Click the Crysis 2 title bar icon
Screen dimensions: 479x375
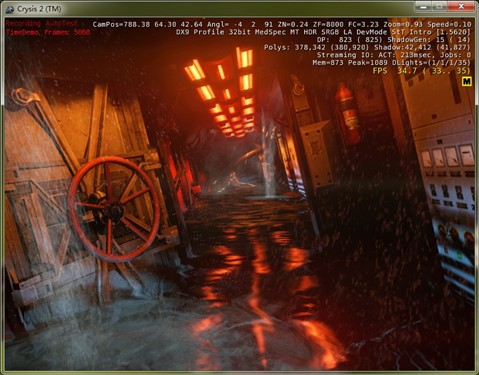(x=10, y=9)
